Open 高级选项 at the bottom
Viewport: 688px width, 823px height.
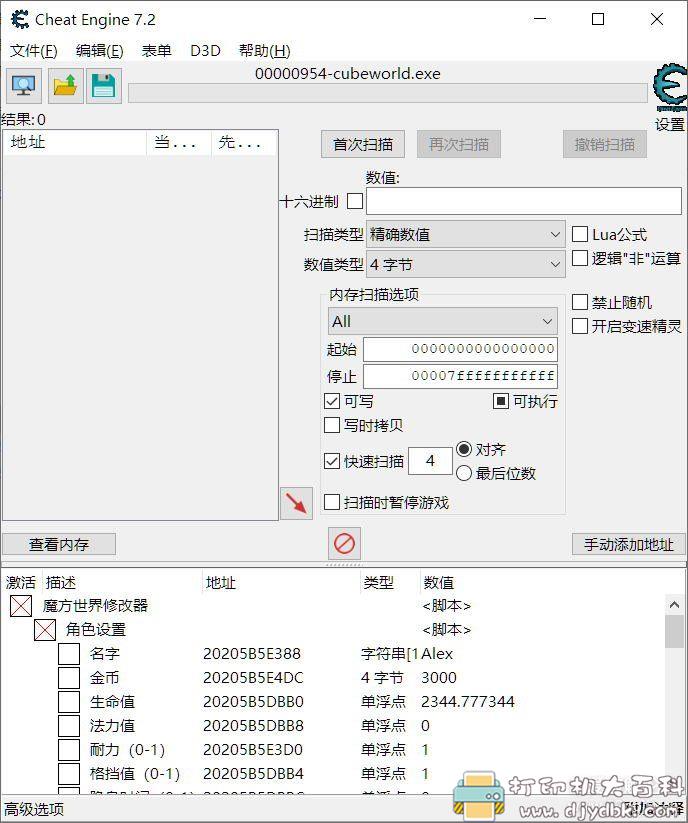tap(34, 809)
